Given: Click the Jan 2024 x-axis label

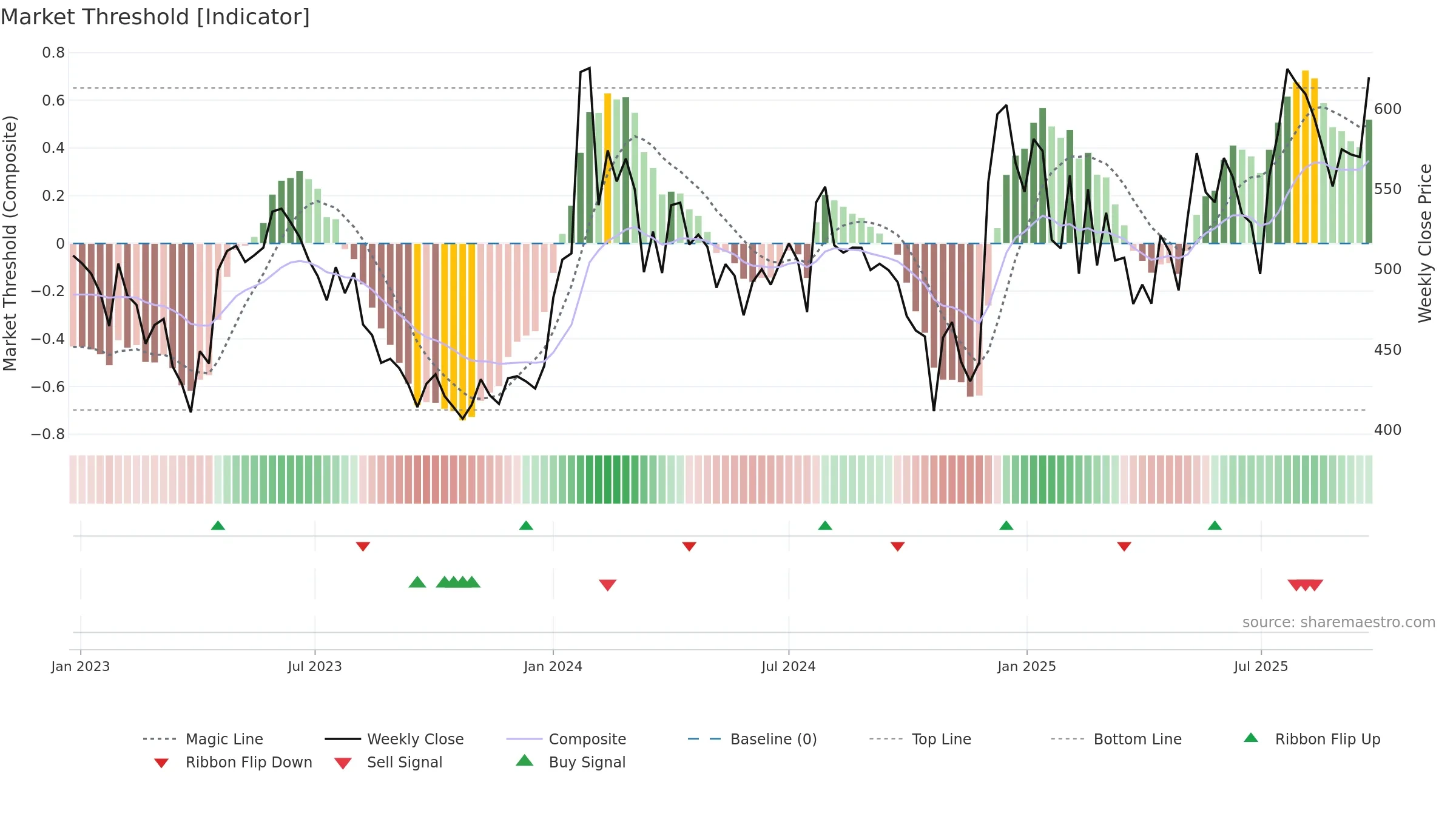Looking at the screenshot, I should (x=553, y=666).
